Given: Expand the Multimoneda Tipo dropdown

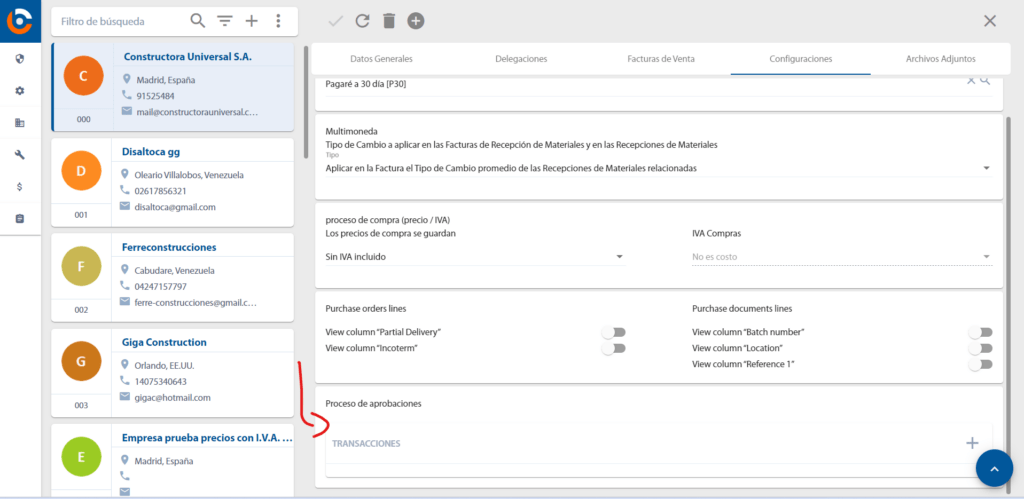Looking at the screenshot, I should click(x=986, y=168).
